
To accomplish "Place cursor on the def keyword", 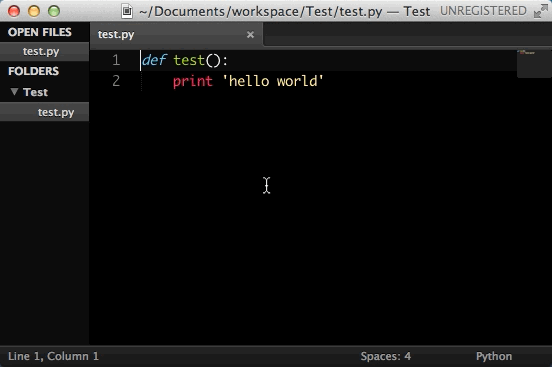I will pyautogui.click(x=154, y=60).
